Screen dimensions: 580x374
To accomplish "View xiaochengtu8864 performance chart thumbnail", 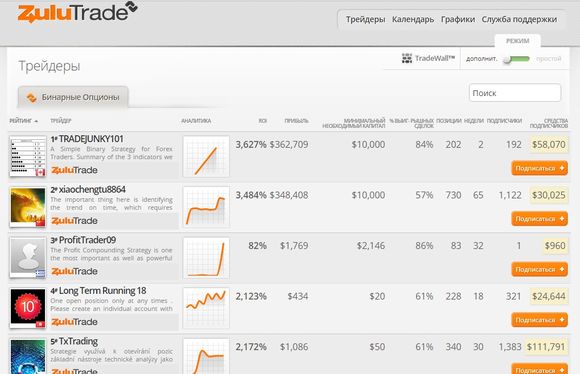I will pos(206,207).
